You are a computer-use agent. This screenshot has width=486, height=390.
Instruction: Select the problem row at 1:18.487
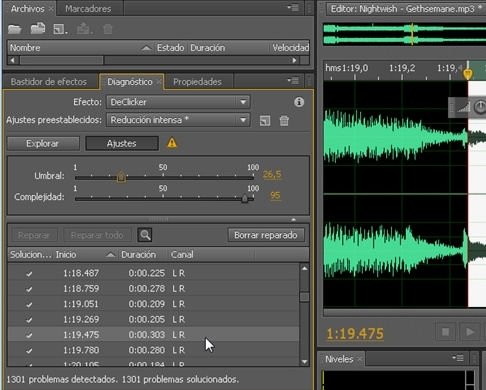click(153, 273)
